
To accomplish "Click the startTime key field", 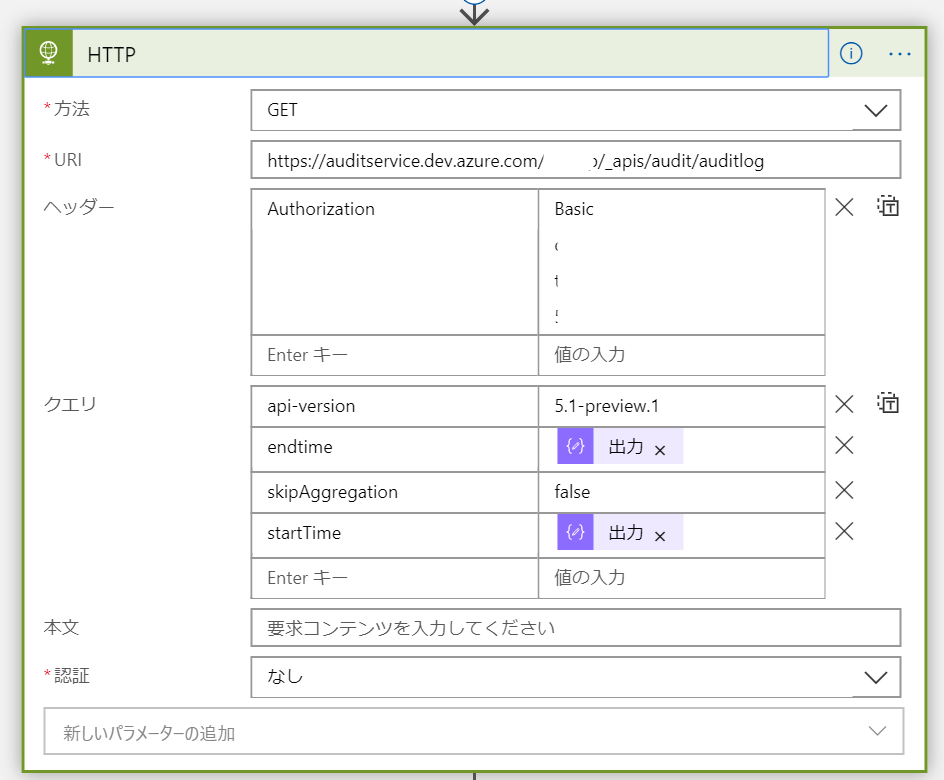I will pyautogui.click(x=394, y=535).
